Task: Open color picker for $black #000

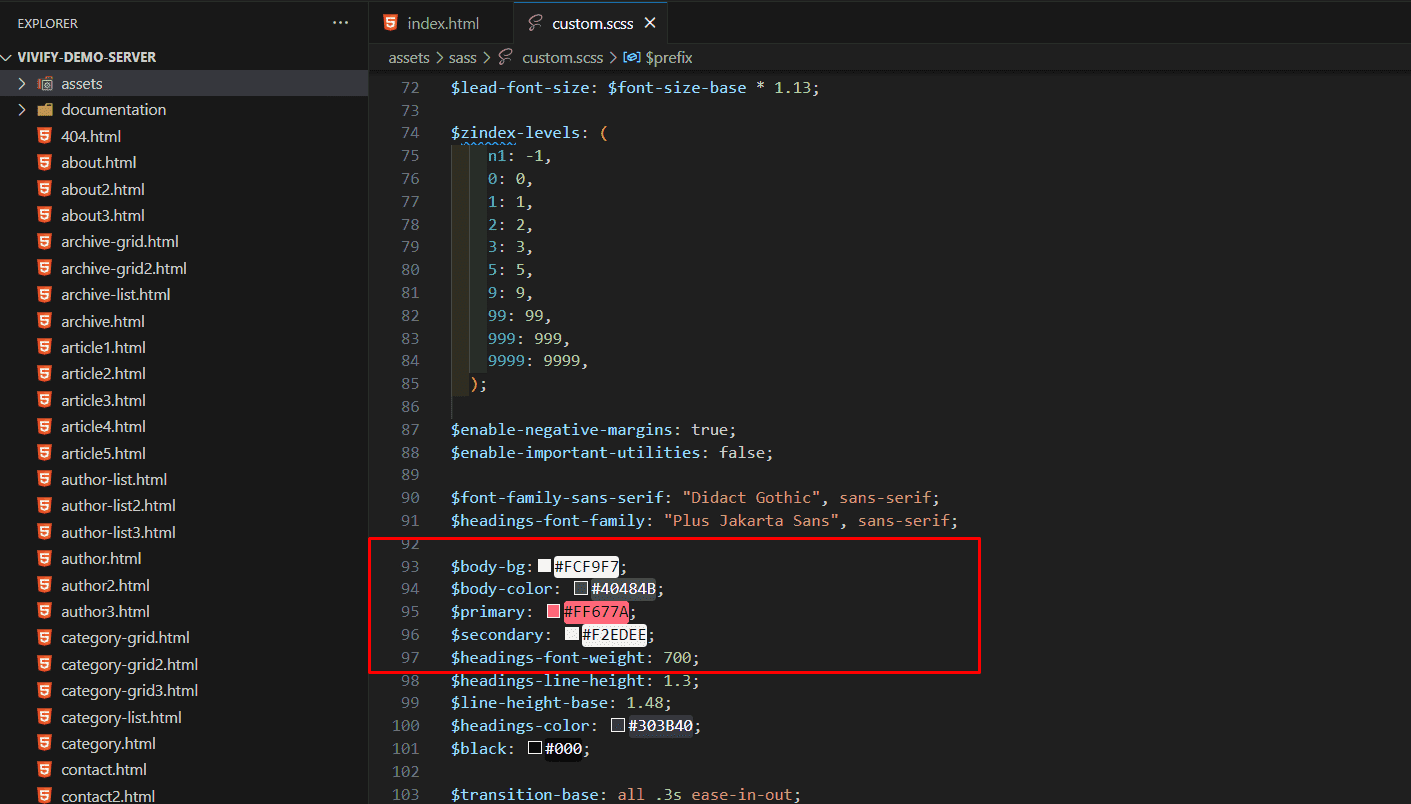Action: click(535, 748)
